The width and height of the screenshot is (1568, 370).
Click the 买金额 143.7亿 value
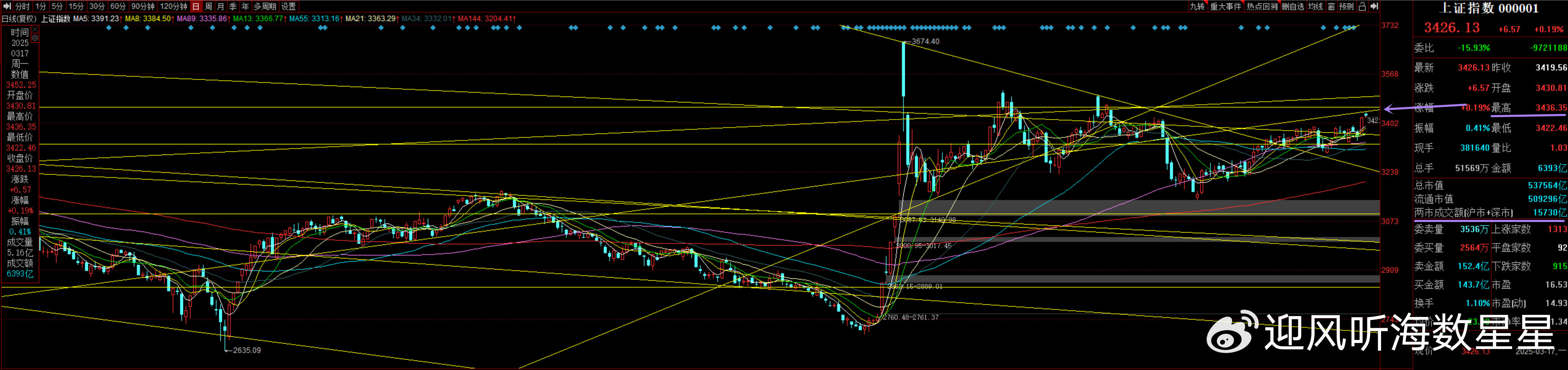click(x=1473, y=284)
